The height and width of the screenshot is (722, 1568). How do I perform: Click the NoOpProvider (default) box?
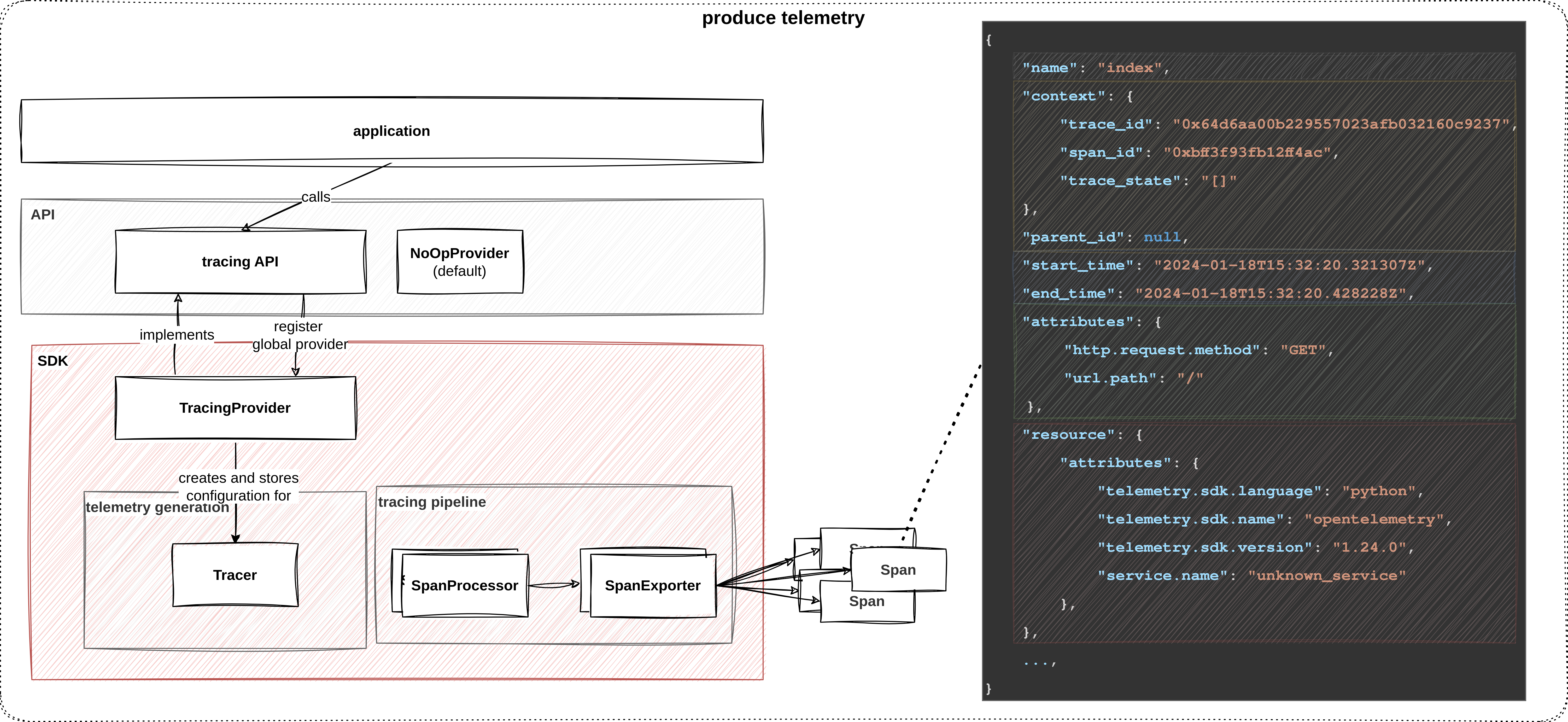pyautogui.click(x=460, y=262)
